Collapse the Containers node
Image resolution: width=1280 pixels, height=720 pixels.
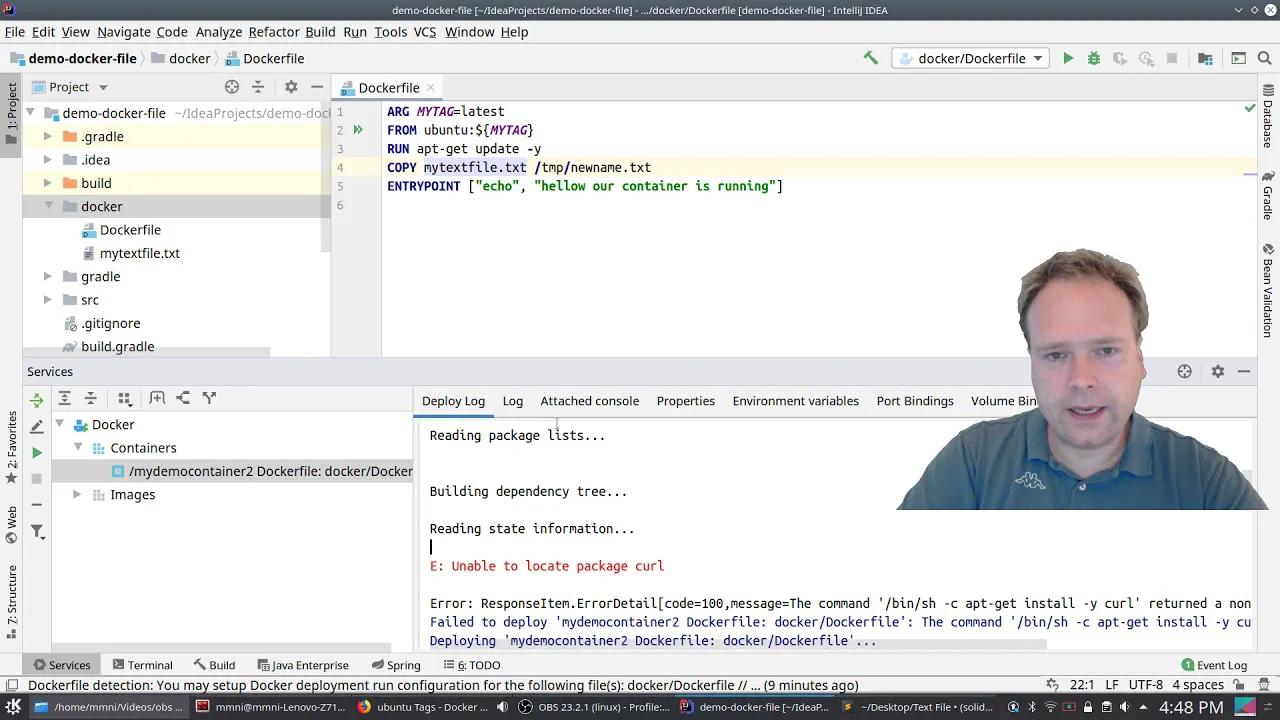pos(78,448)
